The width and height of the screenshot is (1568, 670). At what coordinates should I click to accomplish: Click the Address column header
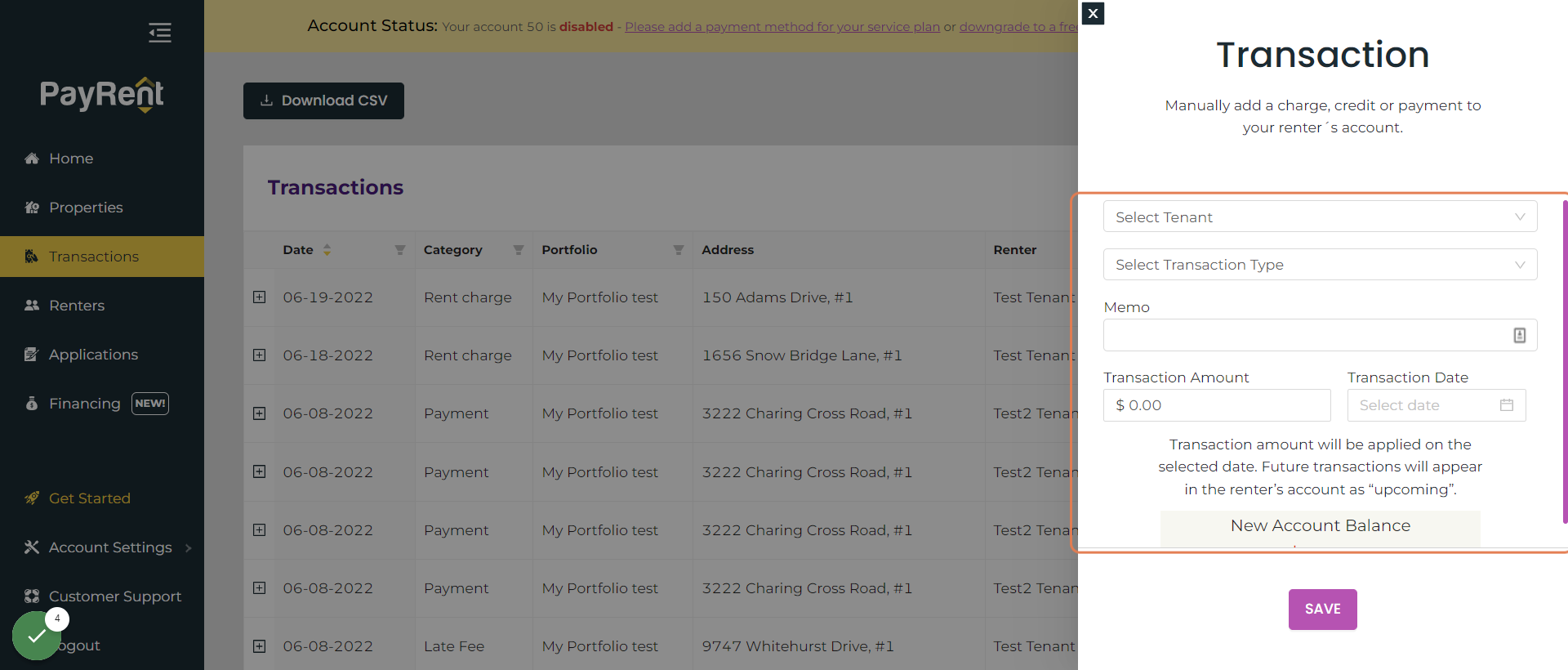pos(728,250)
